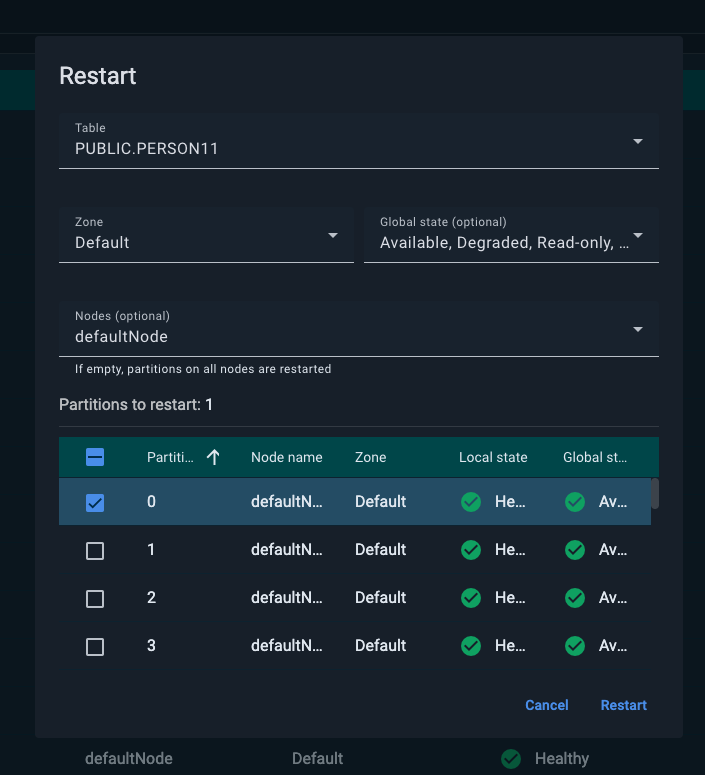705x775 pixels.
Task: Click the sort arrow next to Partition column
Action: point(213,457)
